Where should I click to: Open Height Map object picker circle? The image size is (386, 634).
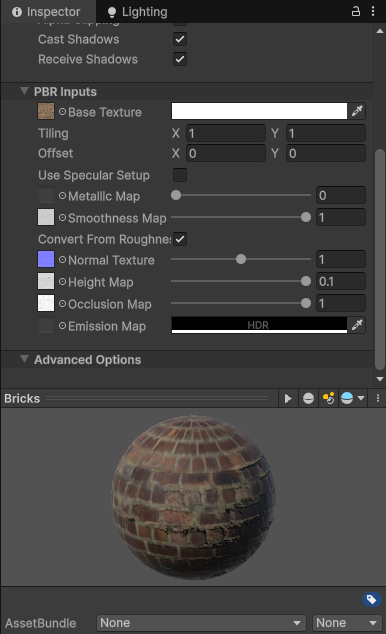(62, 282)
